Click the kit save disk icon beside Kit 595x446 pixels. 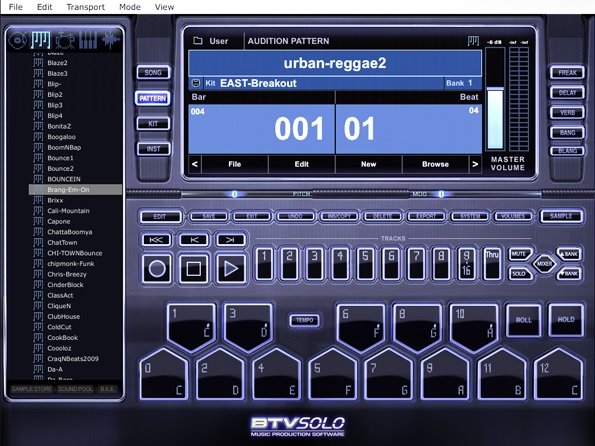(196, 83)
